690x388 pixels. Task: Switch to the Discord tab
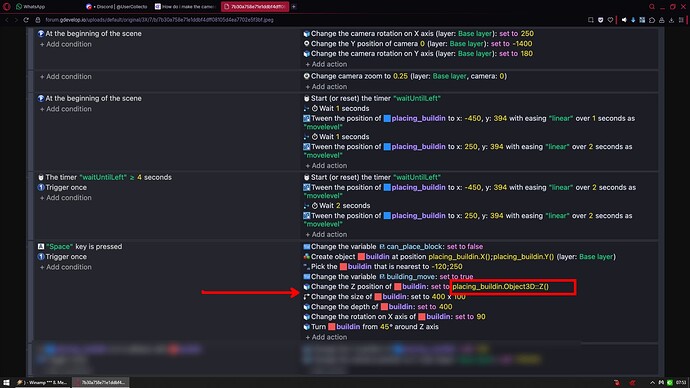click(117, 7)
